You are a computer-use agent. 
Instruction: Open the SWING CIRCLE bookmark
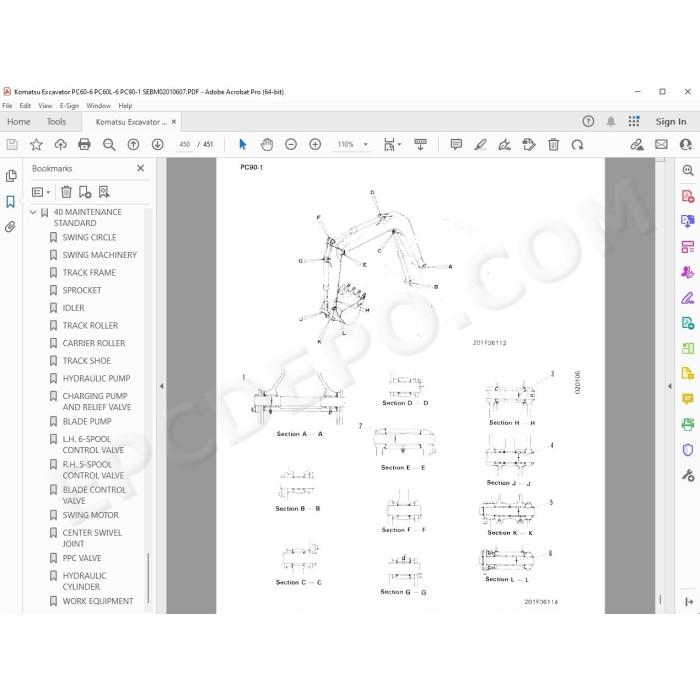coord(89,238)
